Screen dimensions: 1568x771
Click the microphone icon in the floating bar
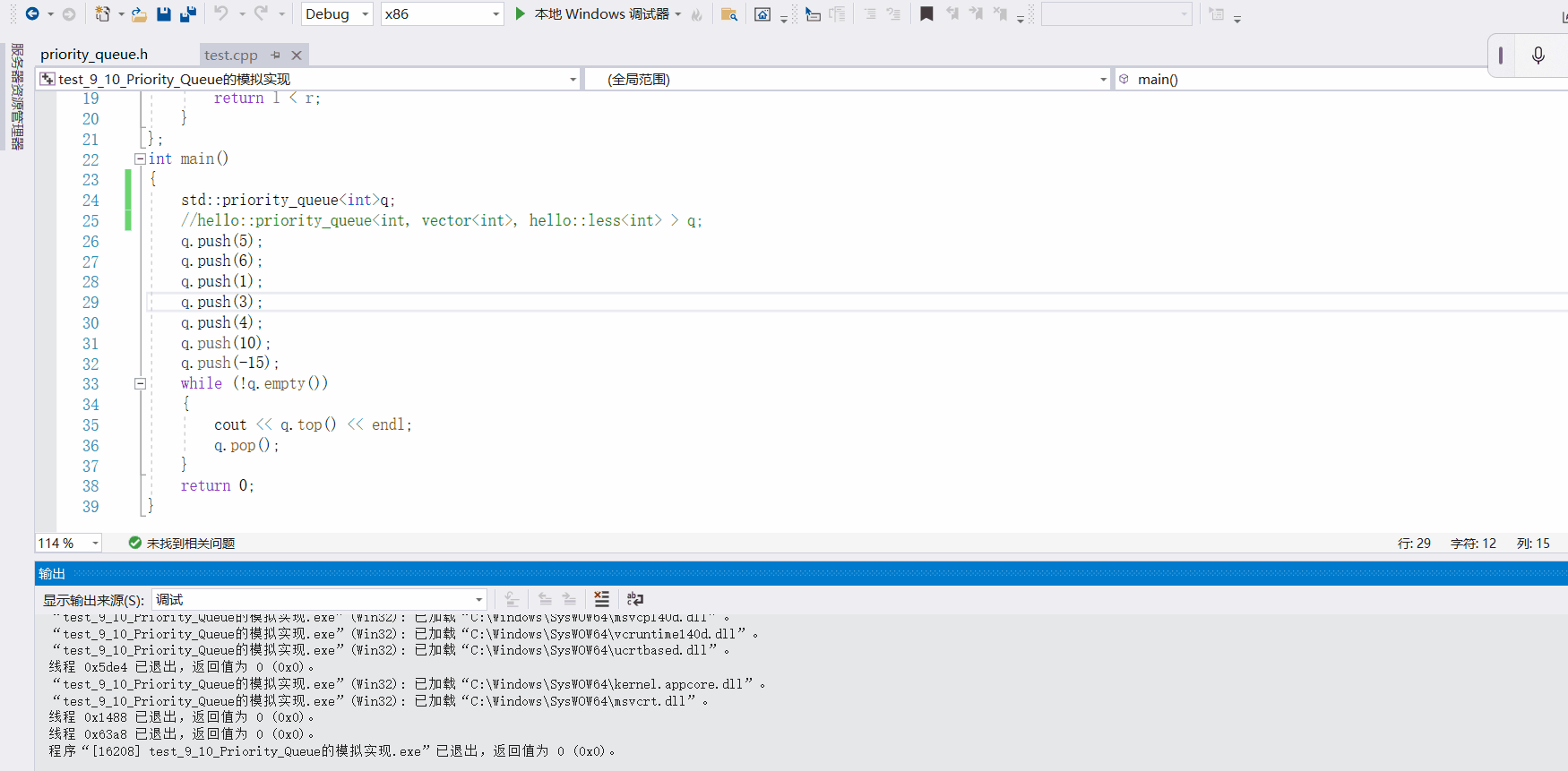click(x=1538, y=56)
